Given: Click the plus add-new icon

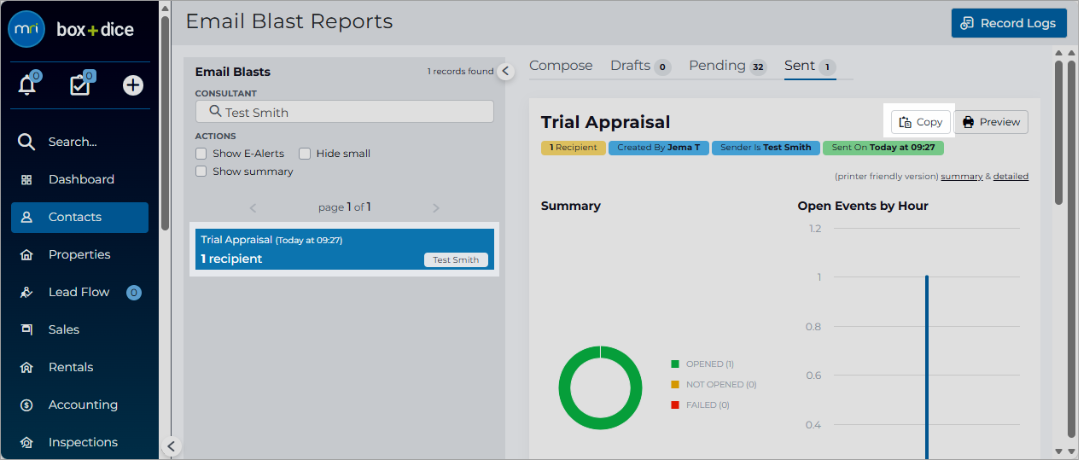Looking at the screenshot, I should (x=133, y=85).
